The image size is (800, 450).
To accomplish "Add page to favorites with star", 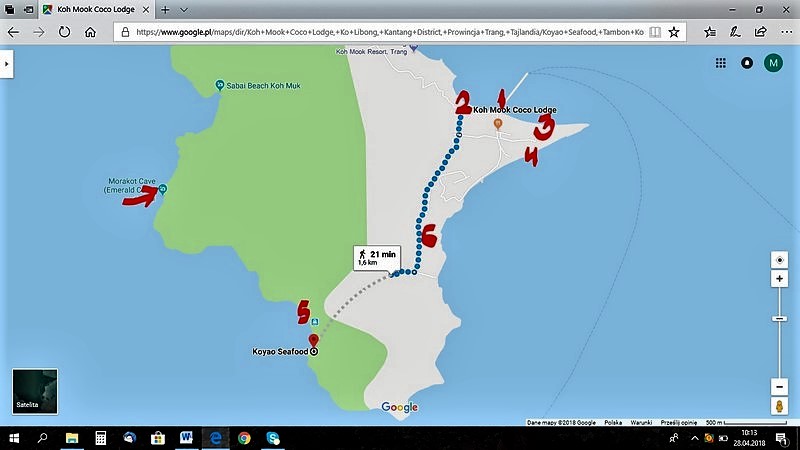I will [674, 32].
